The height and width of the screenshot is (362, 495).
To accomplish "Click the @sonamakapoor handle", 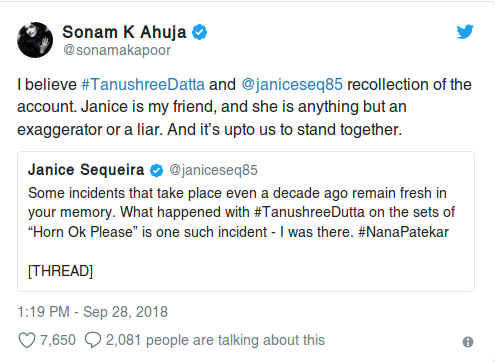I will [117, 50].
